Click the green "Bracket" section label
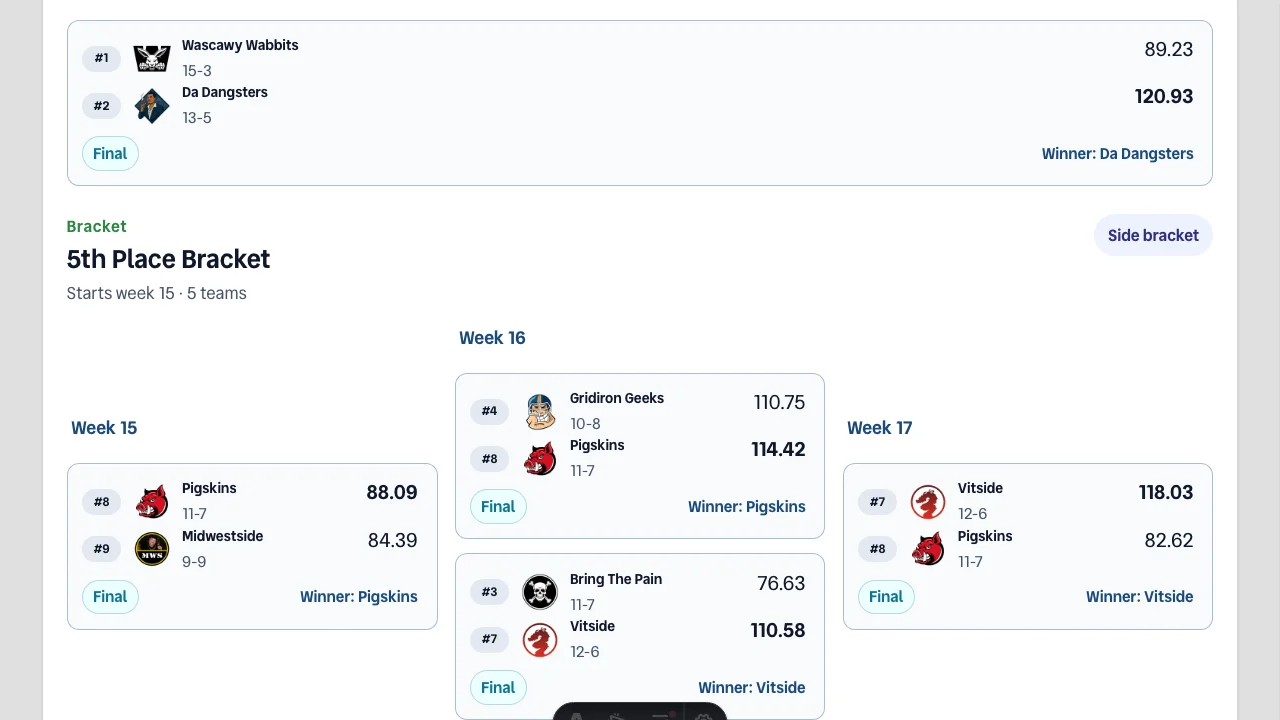This screenshot has width=1280, height=720. coord(97,227)
